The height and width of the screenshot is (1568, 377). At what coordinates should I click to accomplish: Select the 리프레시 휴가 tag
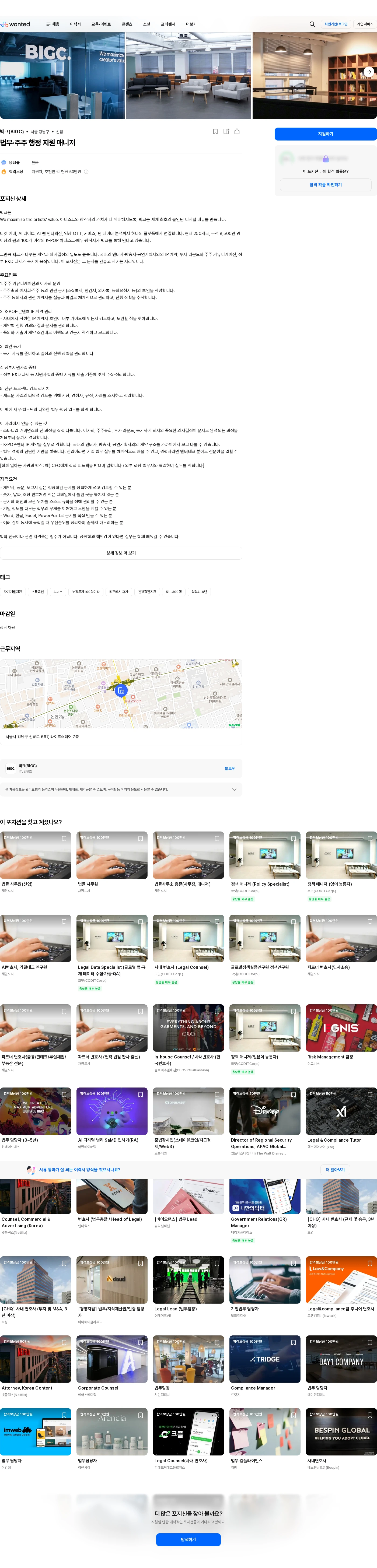click(119, 592)
